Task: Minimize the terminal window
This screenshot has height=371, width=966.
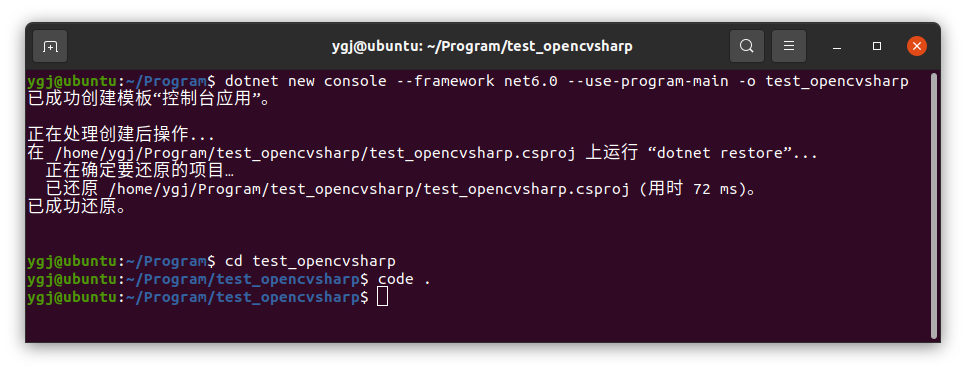Action: click(x=837, y=46)
